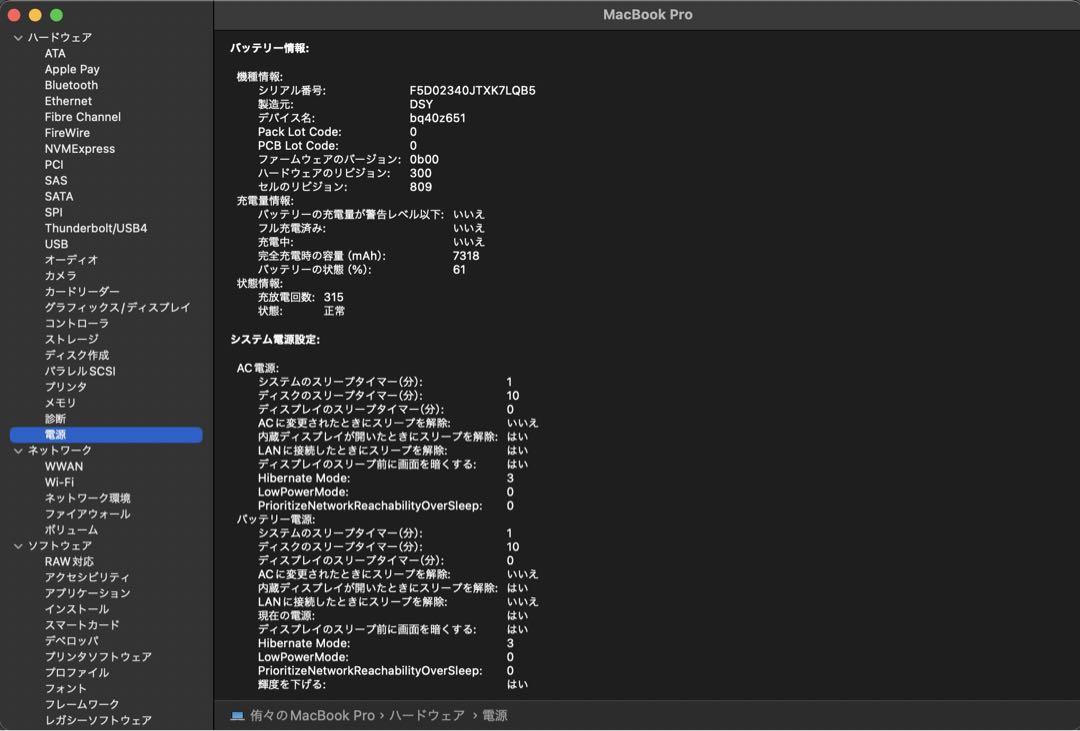The height and width of the screenshot is (731, 1080).
Task: Select コントローラ in the sidebar
Action: click(76, 322)
